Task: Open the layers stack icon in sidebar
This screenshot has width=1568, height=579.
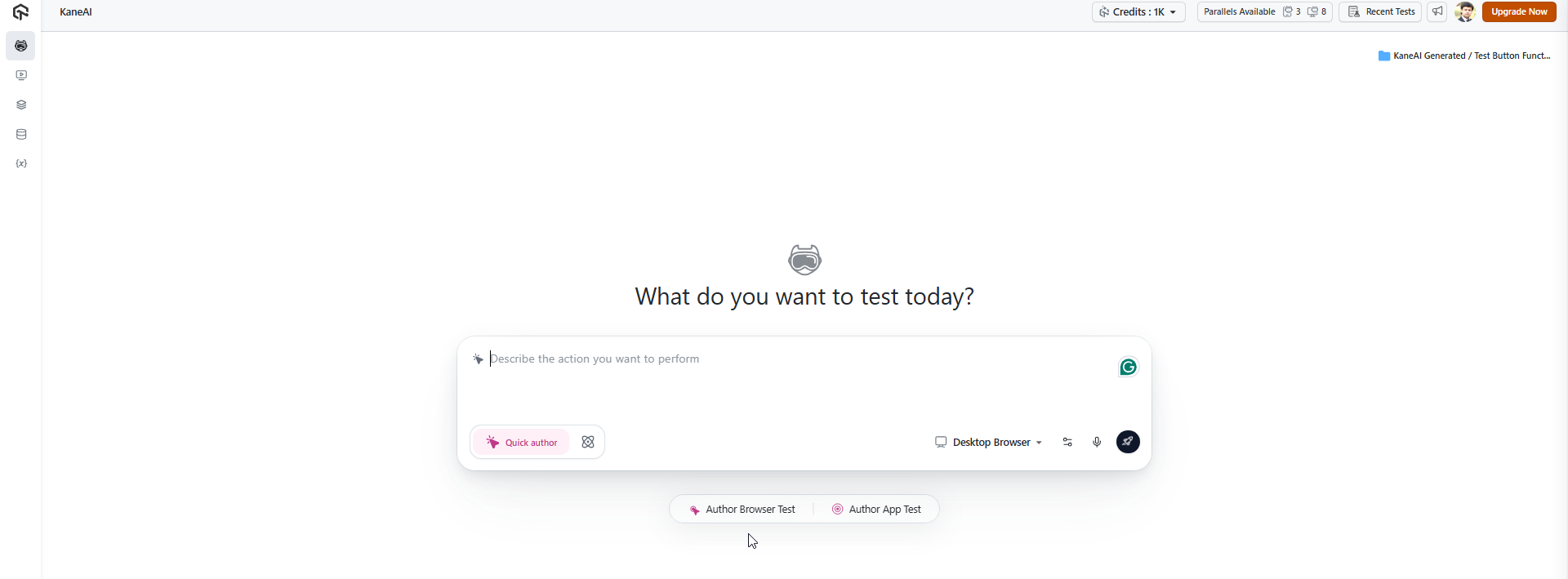Action: (x=21, y=105)
